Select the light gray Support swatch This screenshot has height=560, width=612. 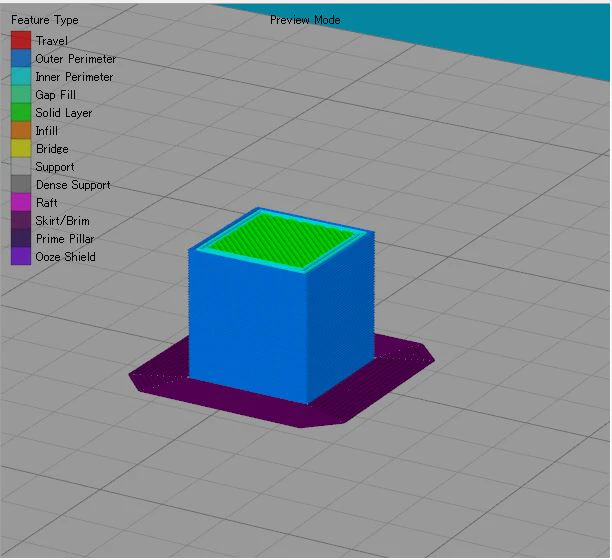point(21,166)
